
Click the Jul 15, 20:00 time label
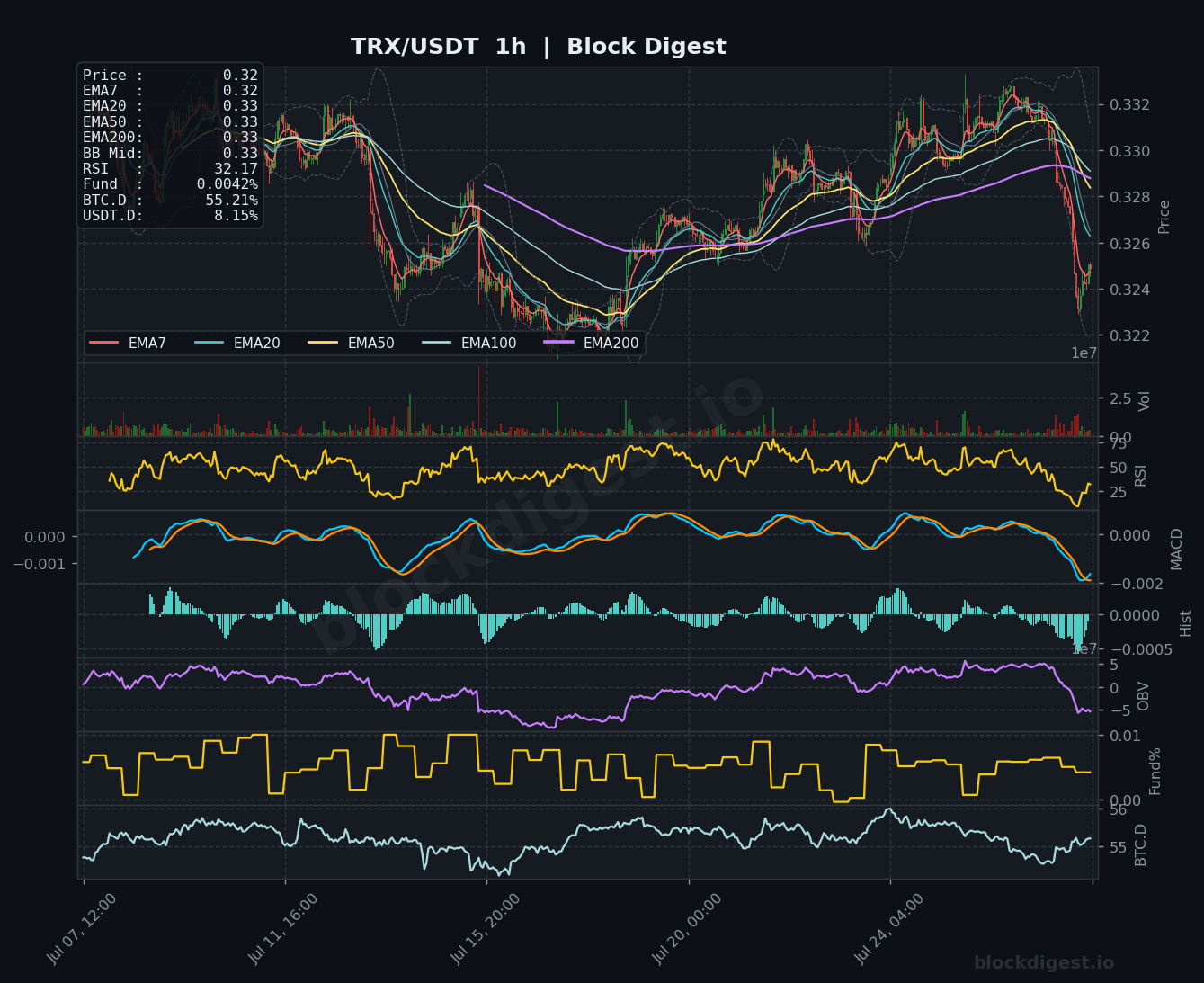[486, 929]
